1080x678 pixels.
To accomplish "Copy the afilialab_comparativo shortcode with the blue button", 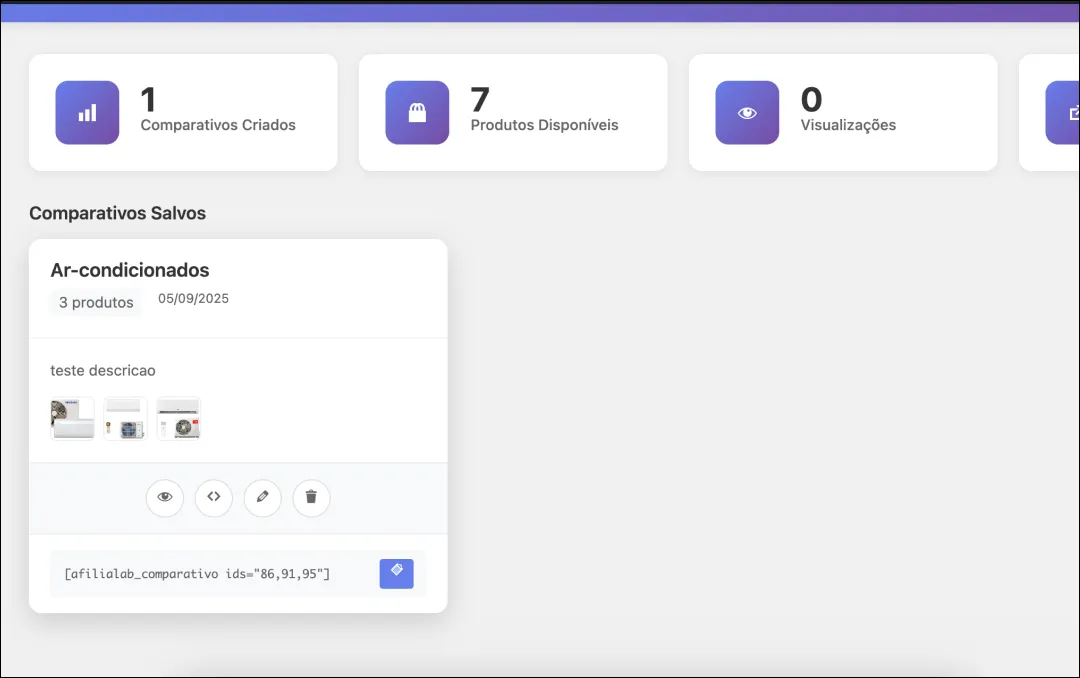I will [x=396, y=573].
